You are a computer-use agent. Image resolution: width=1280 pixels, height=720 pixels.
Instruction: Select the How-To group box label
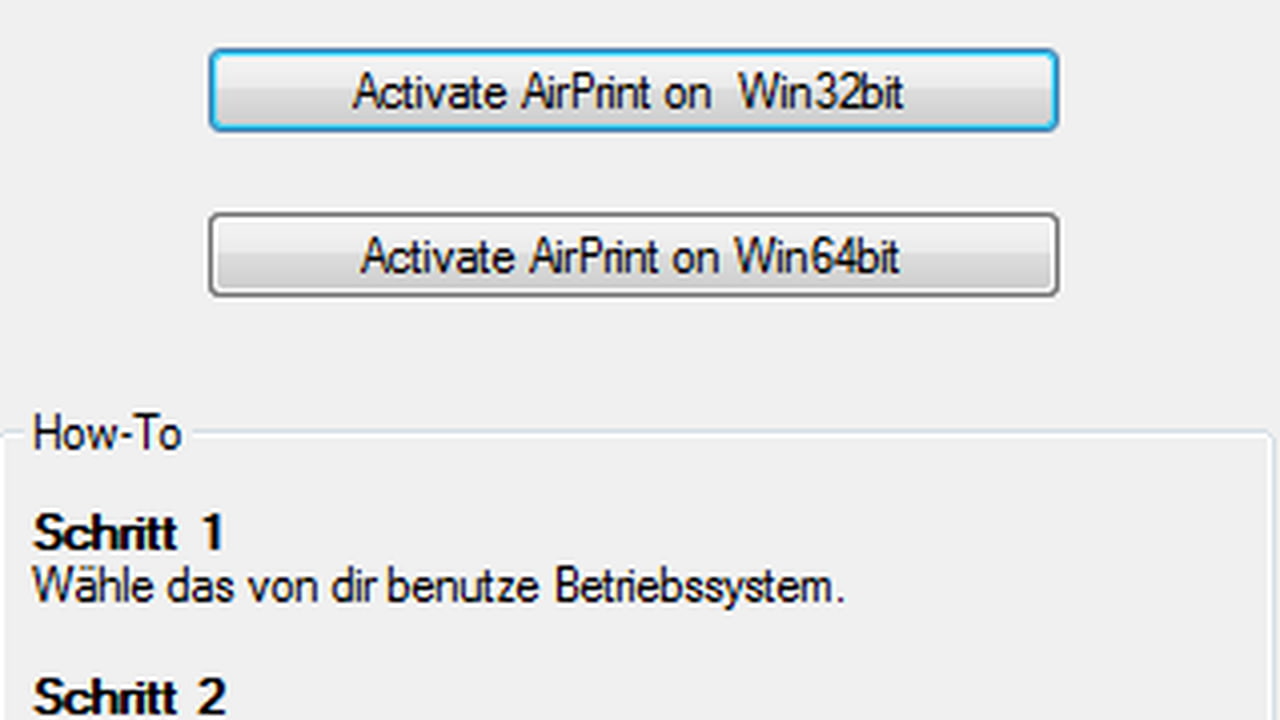point(107,434)
